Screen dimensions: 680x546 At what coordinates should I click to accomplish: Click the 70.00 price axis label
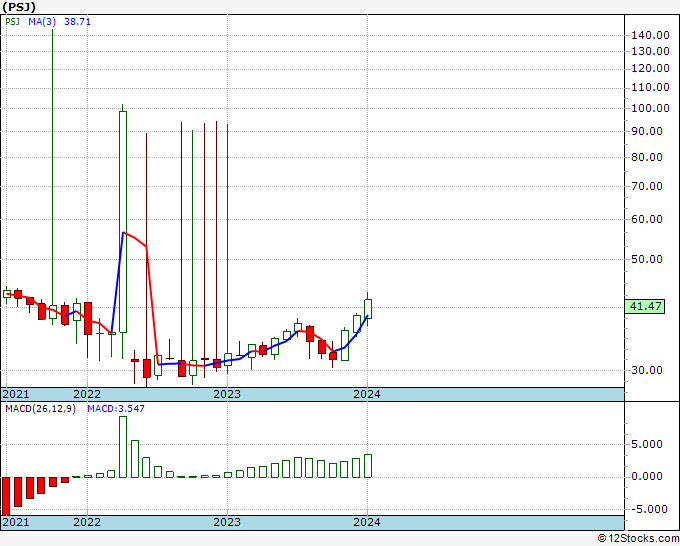[x=647, y=186]
